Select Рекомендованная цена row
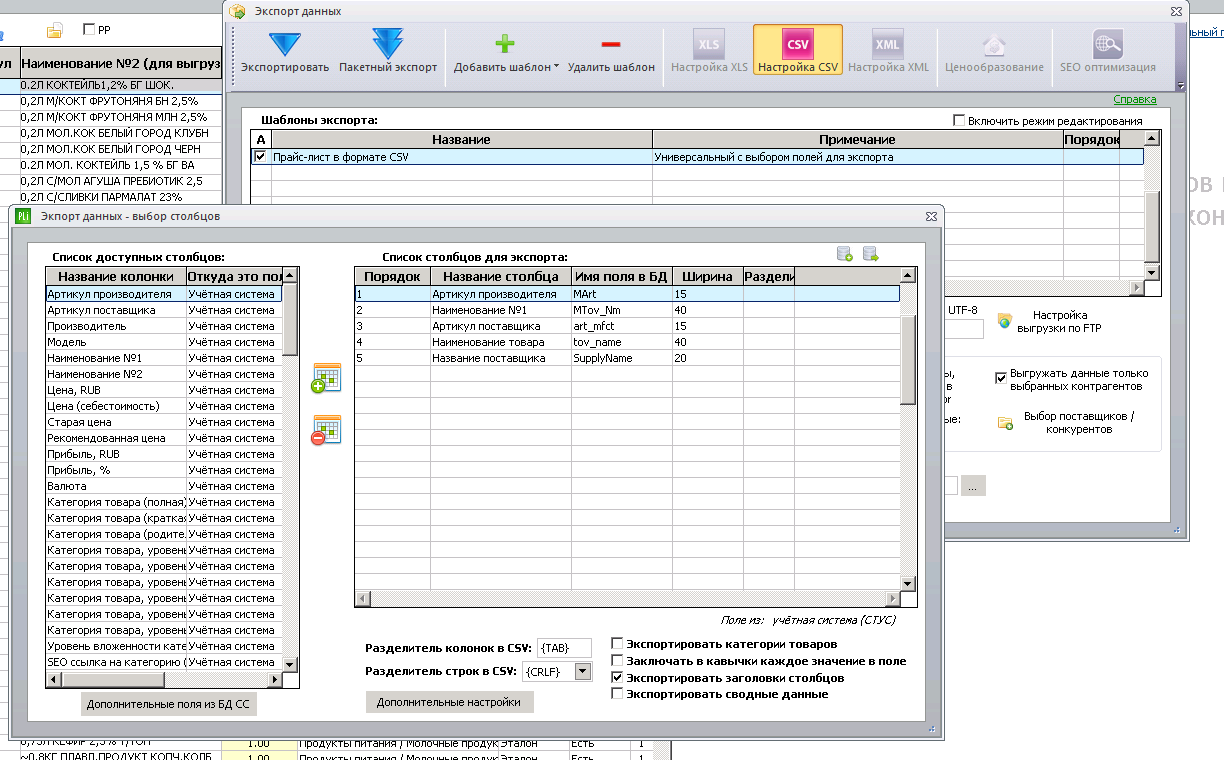 point(164,438)
